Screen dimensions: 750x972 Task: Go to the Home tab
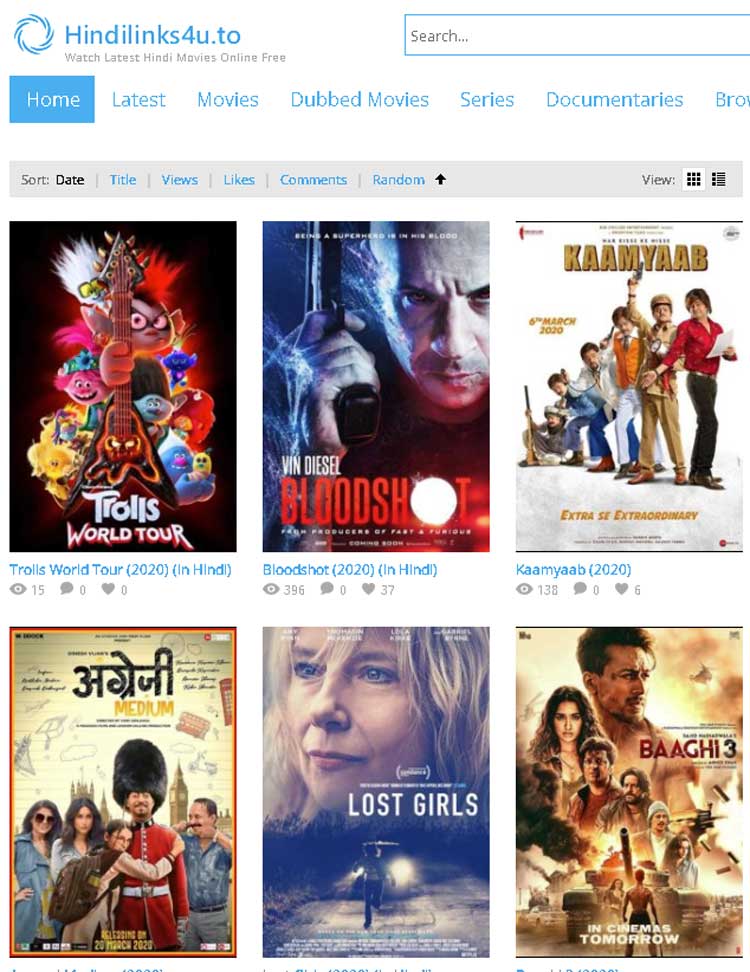(52, 99)
